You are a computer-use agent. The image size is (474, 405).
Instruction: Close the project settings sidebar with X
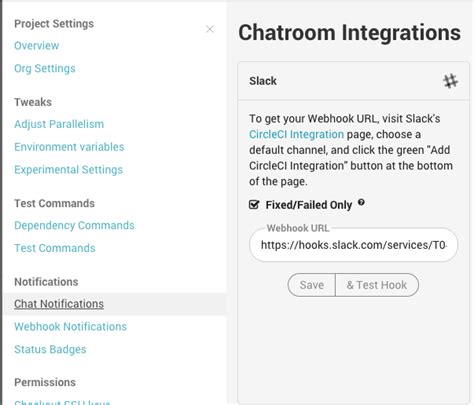tap(210, 29)
